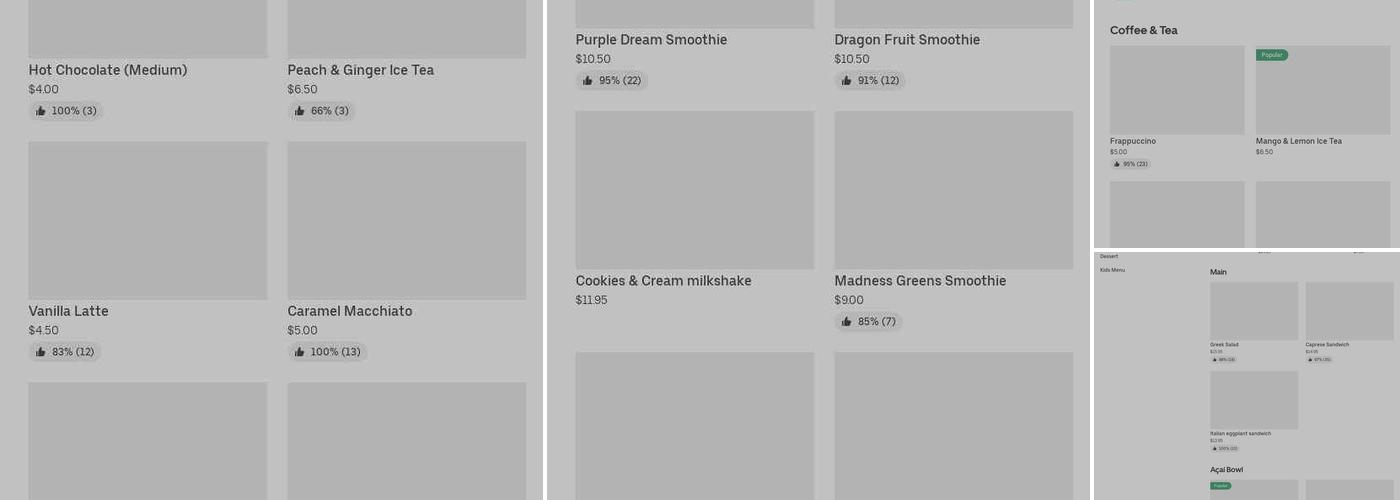Select the Caprese Sandwich item name

click(1327, 345)
